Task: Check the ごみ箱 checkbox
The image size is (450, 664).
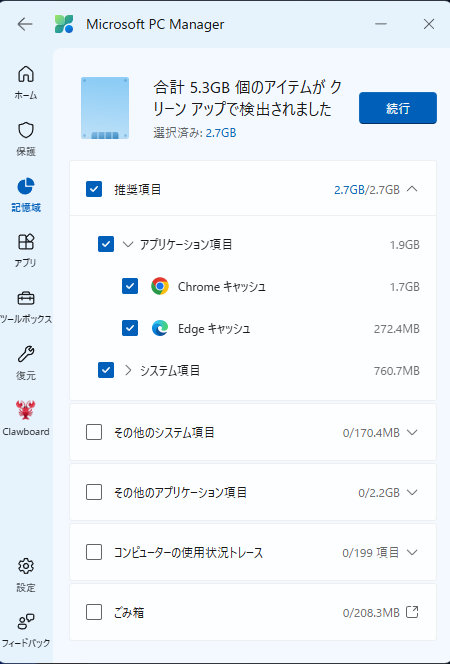Action: [94, 612]
